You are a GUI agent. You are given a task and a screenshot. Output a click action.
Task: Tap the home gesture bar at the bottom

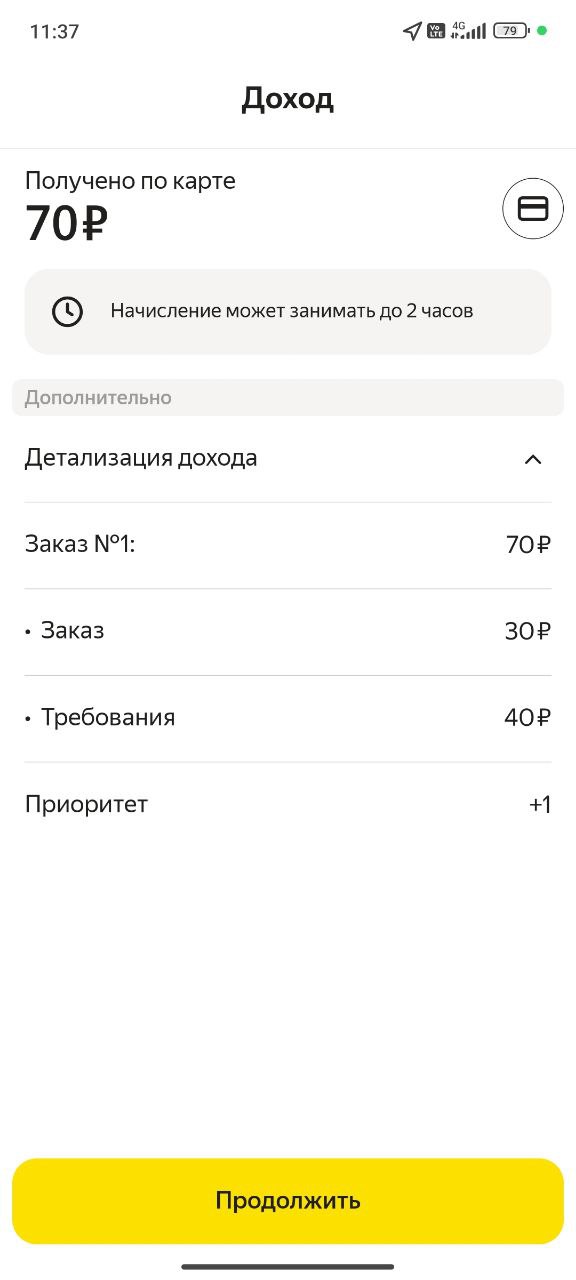coord(288,1266)
